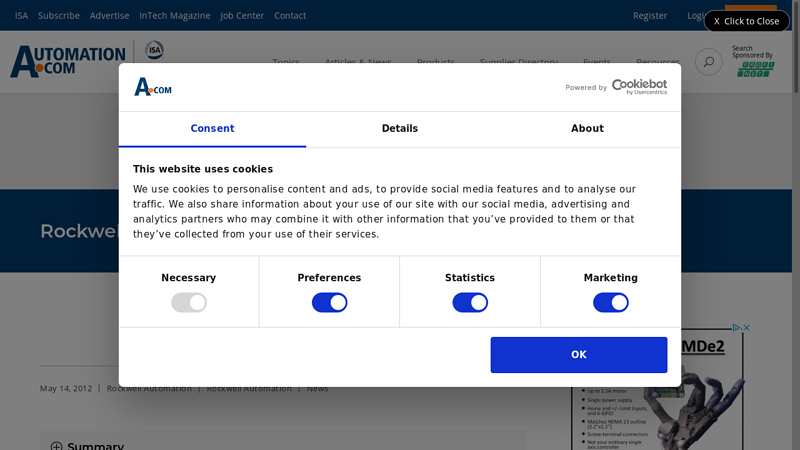
Task: Open the Automation.com logo homepage
Action: (68, 61)
